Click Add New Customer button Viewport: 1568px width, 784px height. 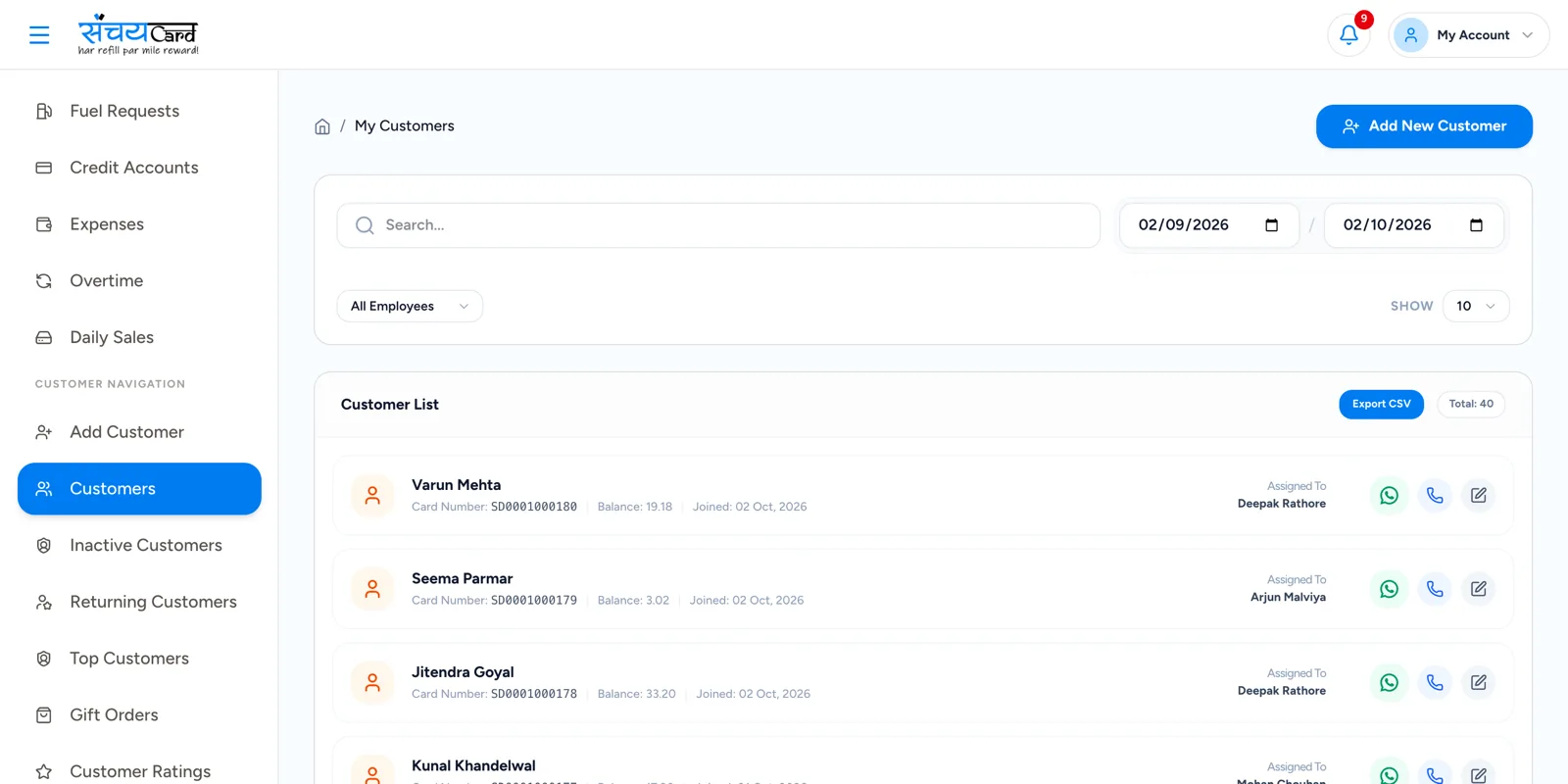coord(1424,126)
